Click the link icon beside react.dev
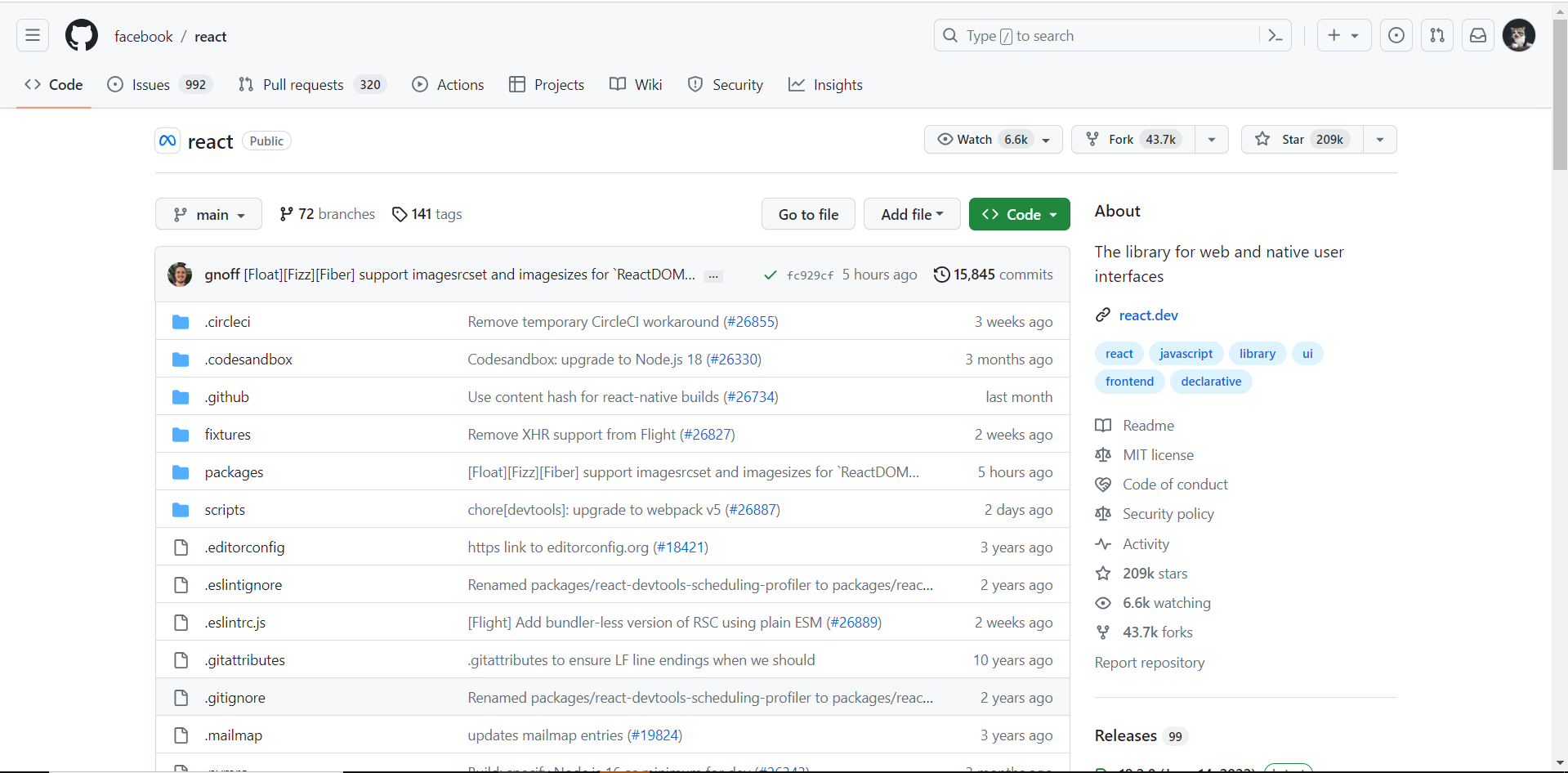 click(1103, 315)
